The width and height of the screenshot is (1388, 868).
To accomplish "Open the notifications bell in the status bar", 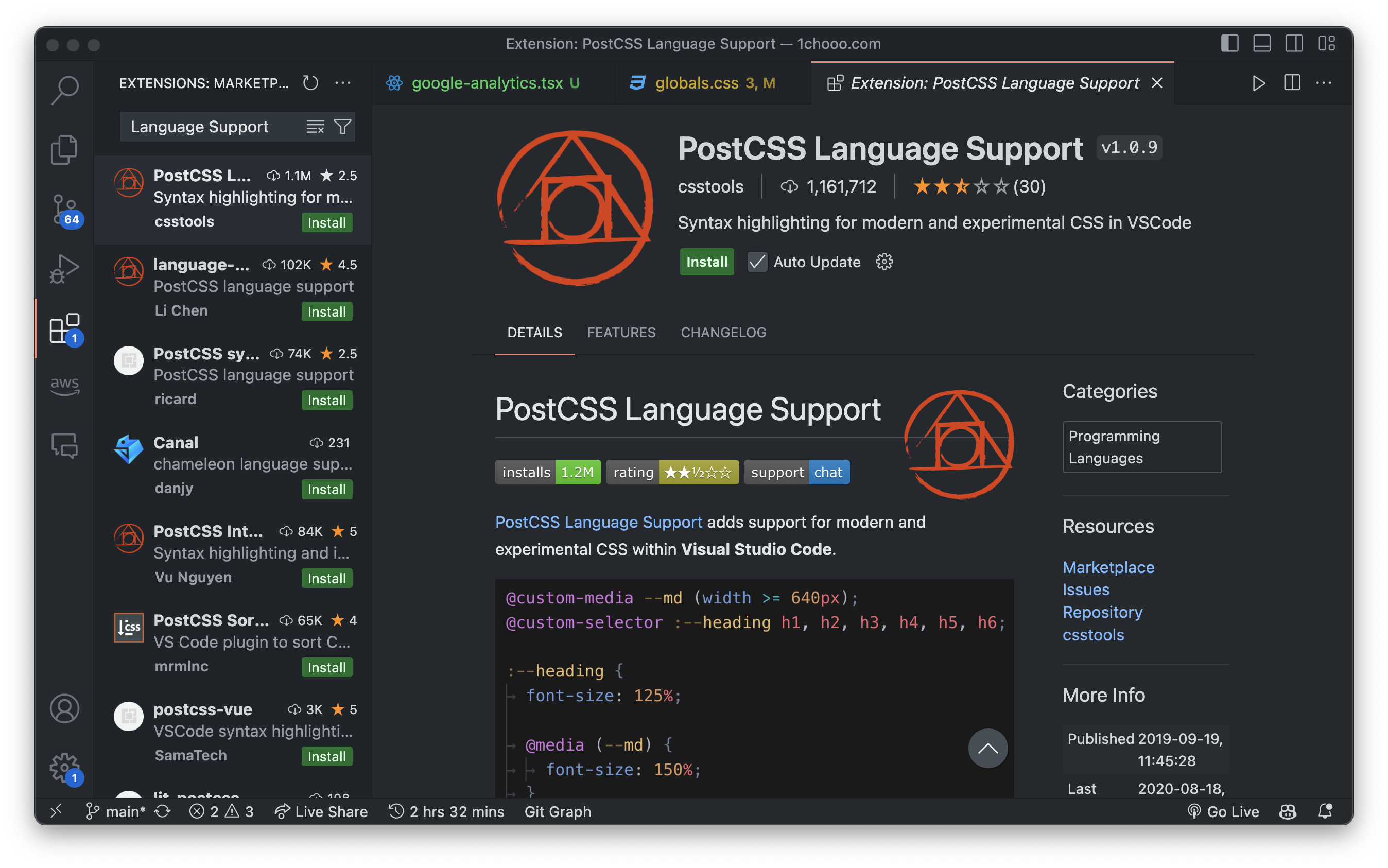I will click(x=1326, y=811).
